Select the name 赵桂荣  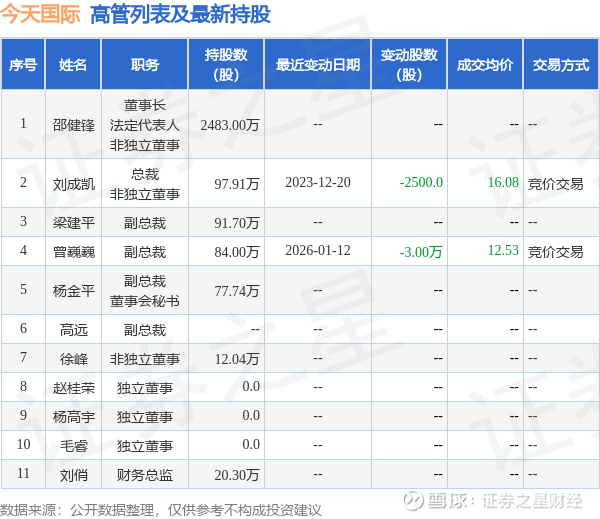click(73, 388)
